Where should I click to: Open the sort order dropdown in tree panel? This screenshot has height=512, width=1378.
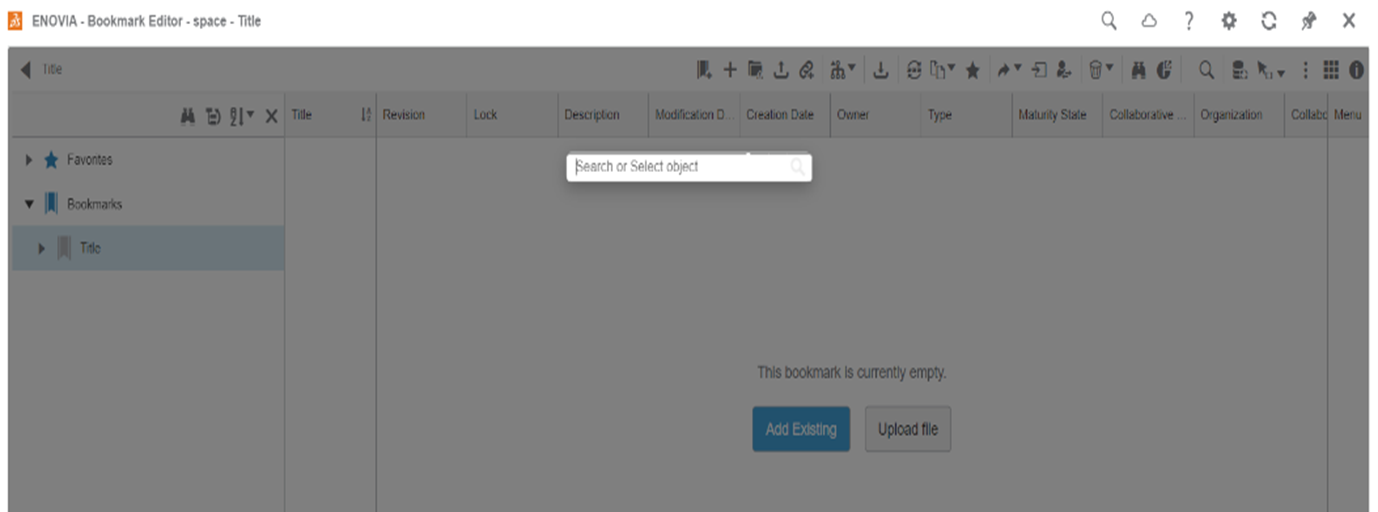tap(242, 116)
